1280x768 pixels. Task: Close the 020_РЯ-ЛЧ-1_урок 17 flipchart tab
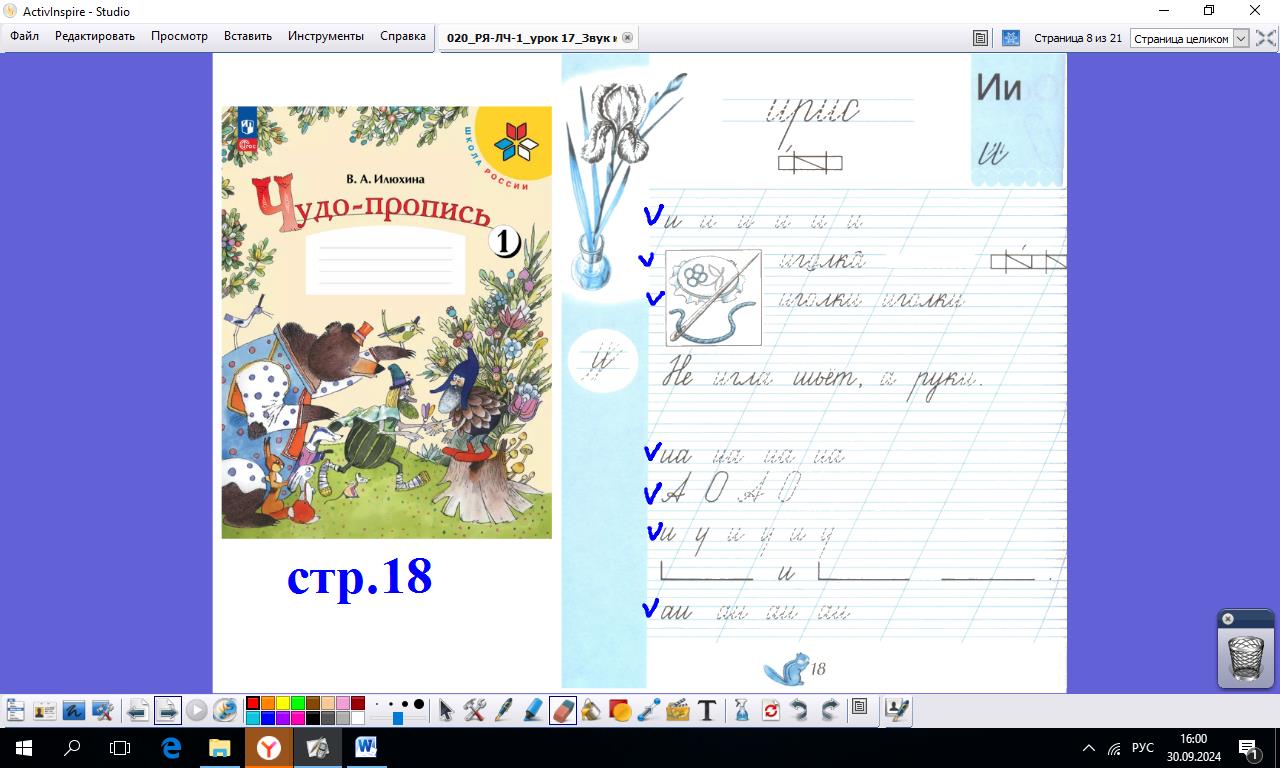(x=628, y=37)
